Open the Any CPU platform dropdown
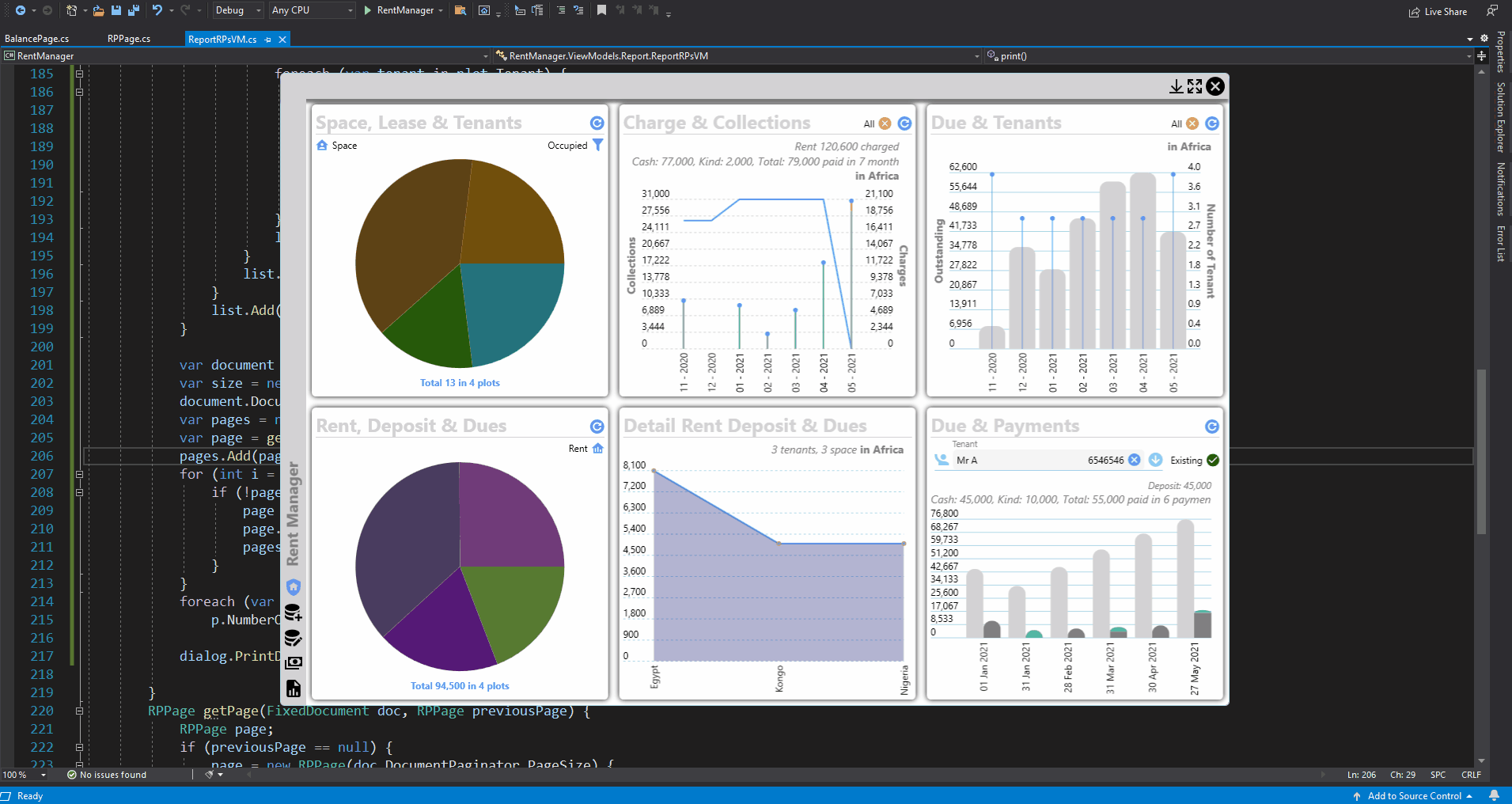The height and width of the screenshot is (804, 1512). point(312,10)
